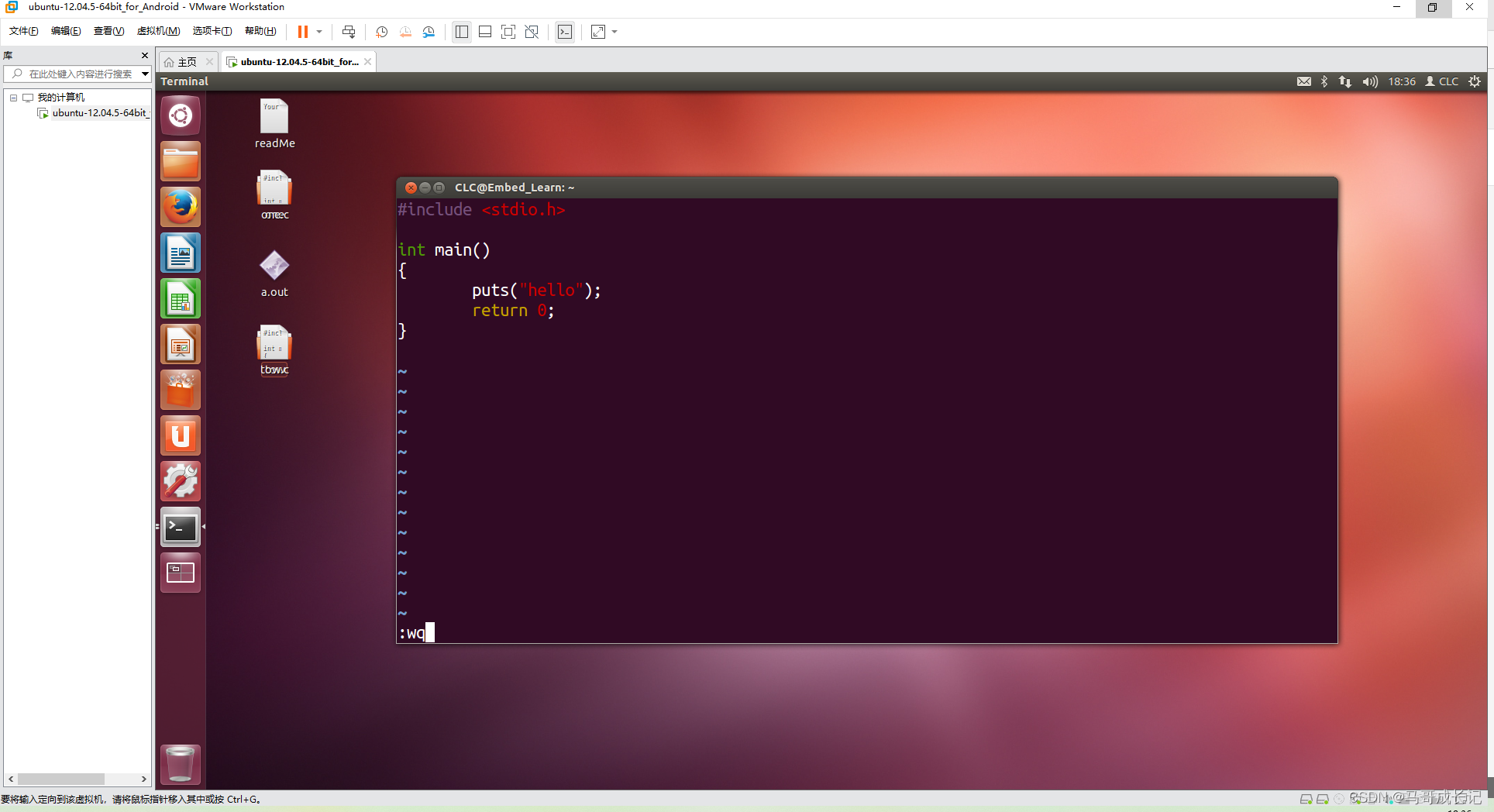This screenshot has width=1494, height=812.
Task: Close the 主页 tab
Action: click(209, 62)
